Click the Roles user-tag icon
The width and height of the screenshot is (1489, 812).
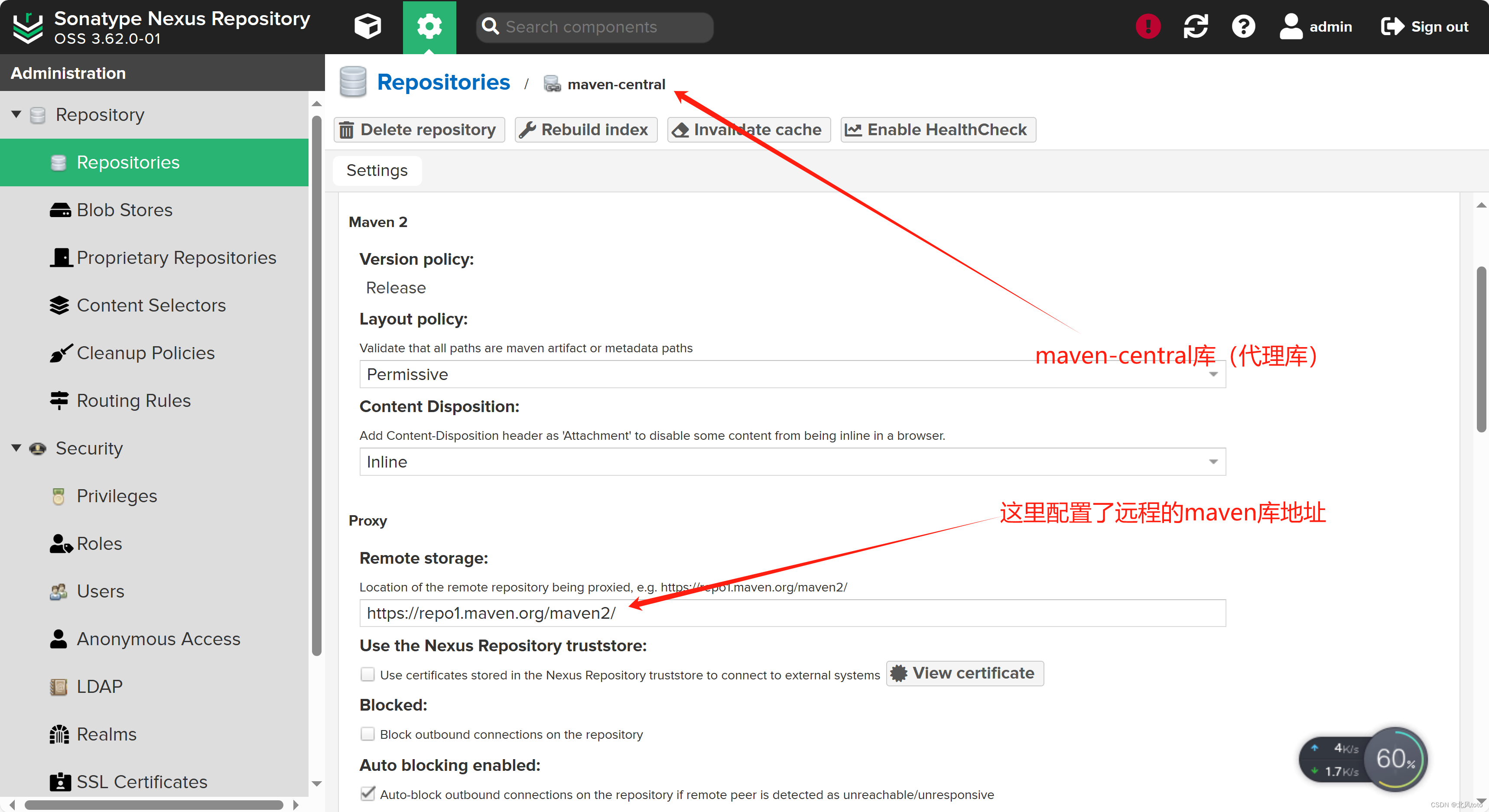tap(60, 543)
